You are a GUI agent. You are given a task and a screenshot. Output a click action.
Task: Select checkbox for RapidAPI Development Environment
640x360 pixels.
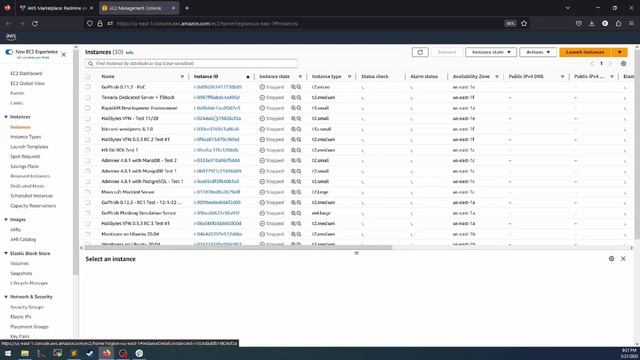88,108
